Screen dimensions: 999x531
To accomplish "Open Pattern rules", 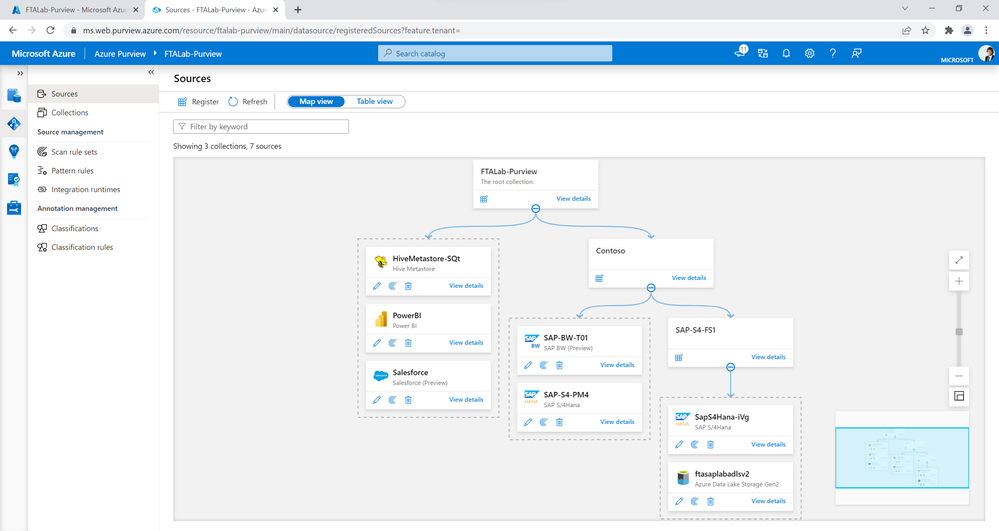I will pos(94,171).
